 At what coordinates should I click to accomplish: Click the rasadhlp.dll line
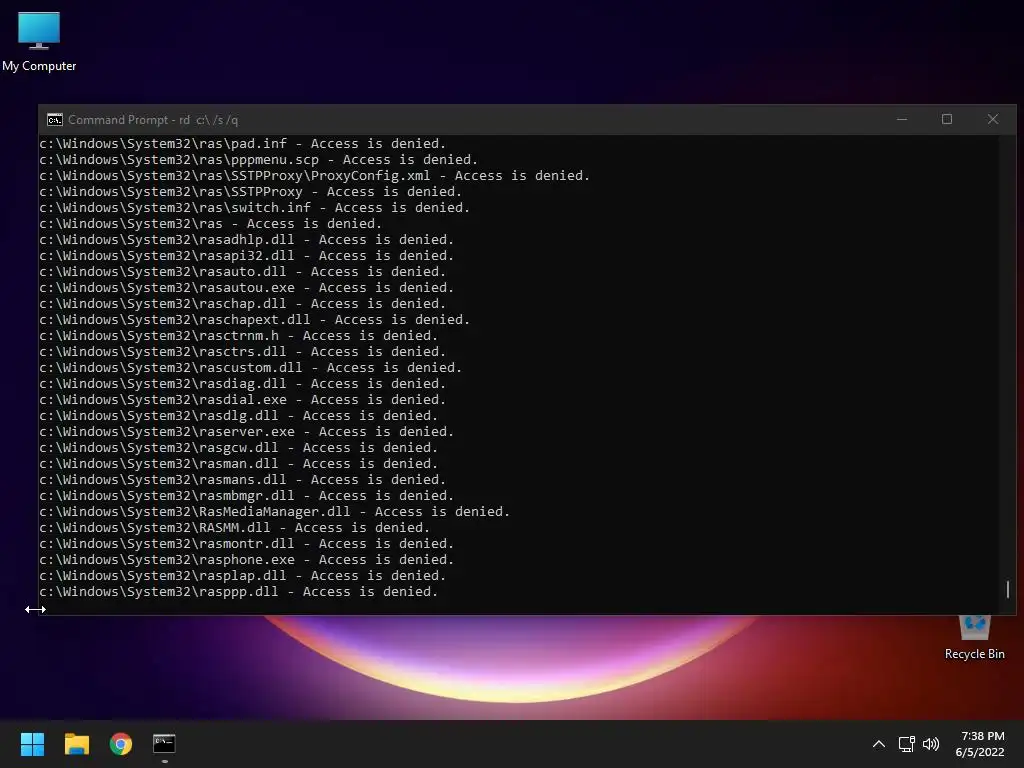[x=246, y=240]
